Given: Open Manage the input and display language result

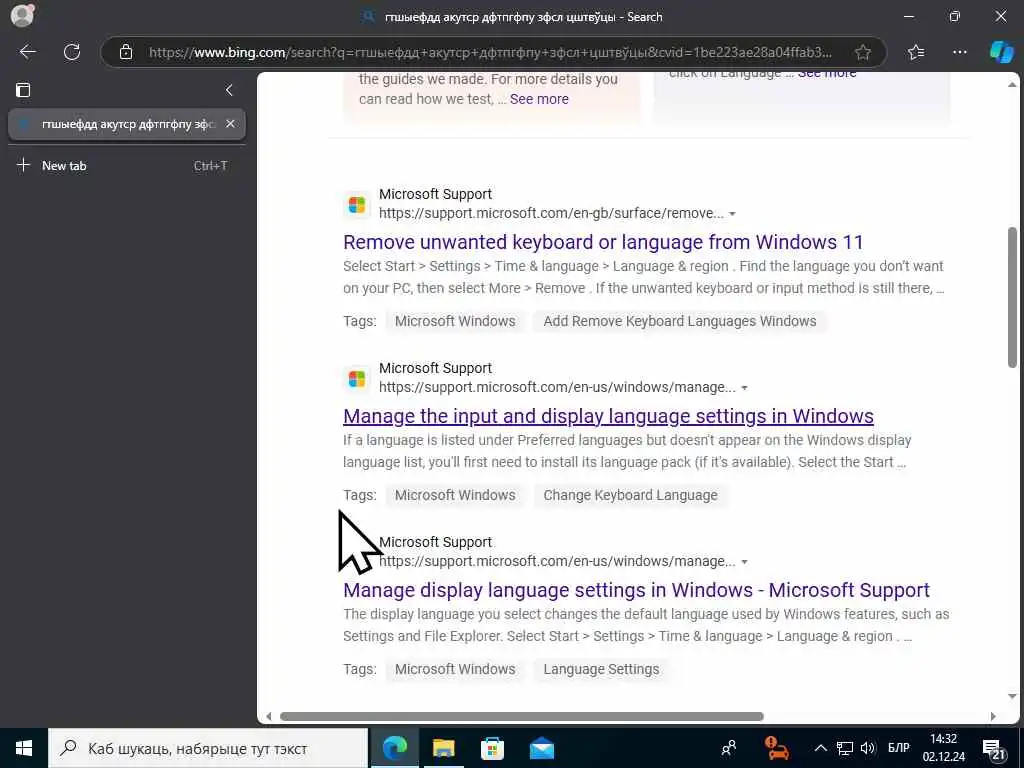Looking at the screenshot, I should click(608, 416).
